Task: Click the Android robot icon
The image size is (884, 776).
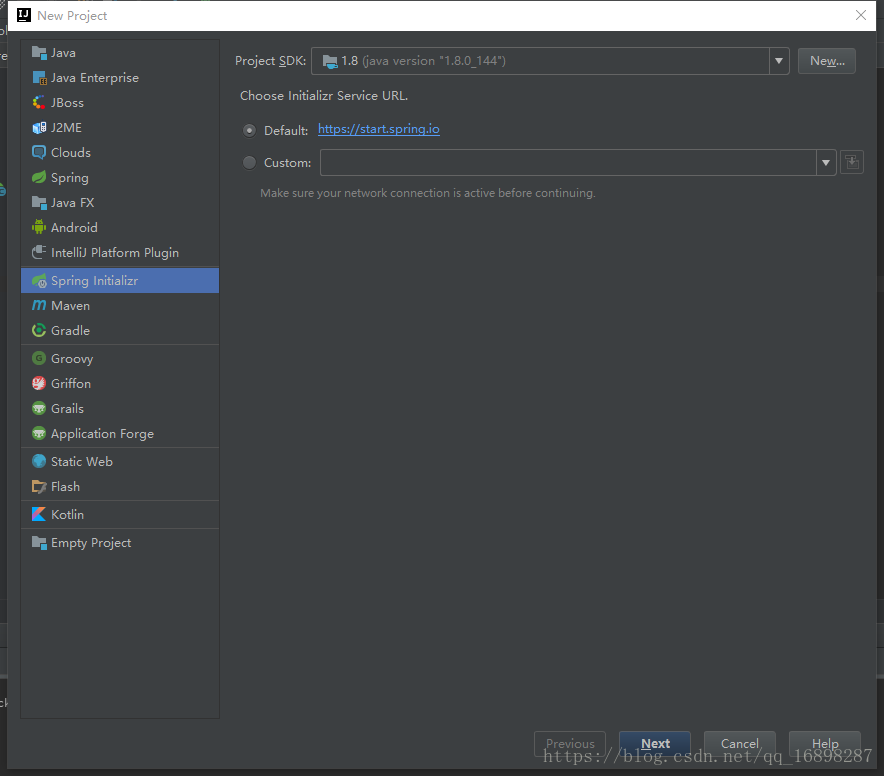Action: [39, 227]
